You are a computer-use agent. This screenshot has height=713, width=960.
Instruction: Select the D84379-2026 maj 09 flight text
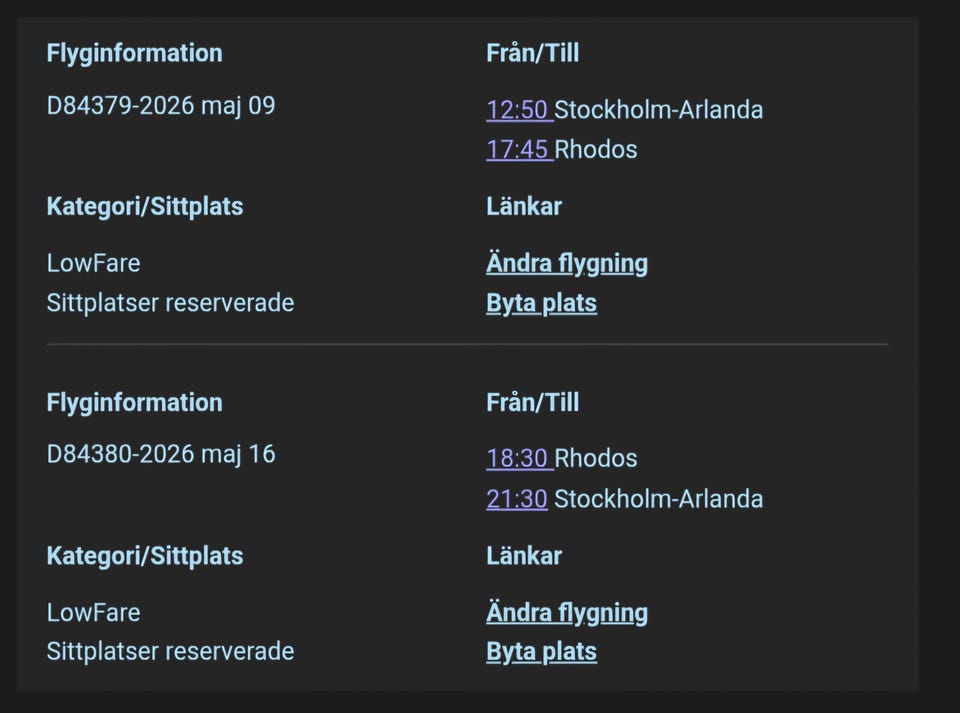(160, 105)
